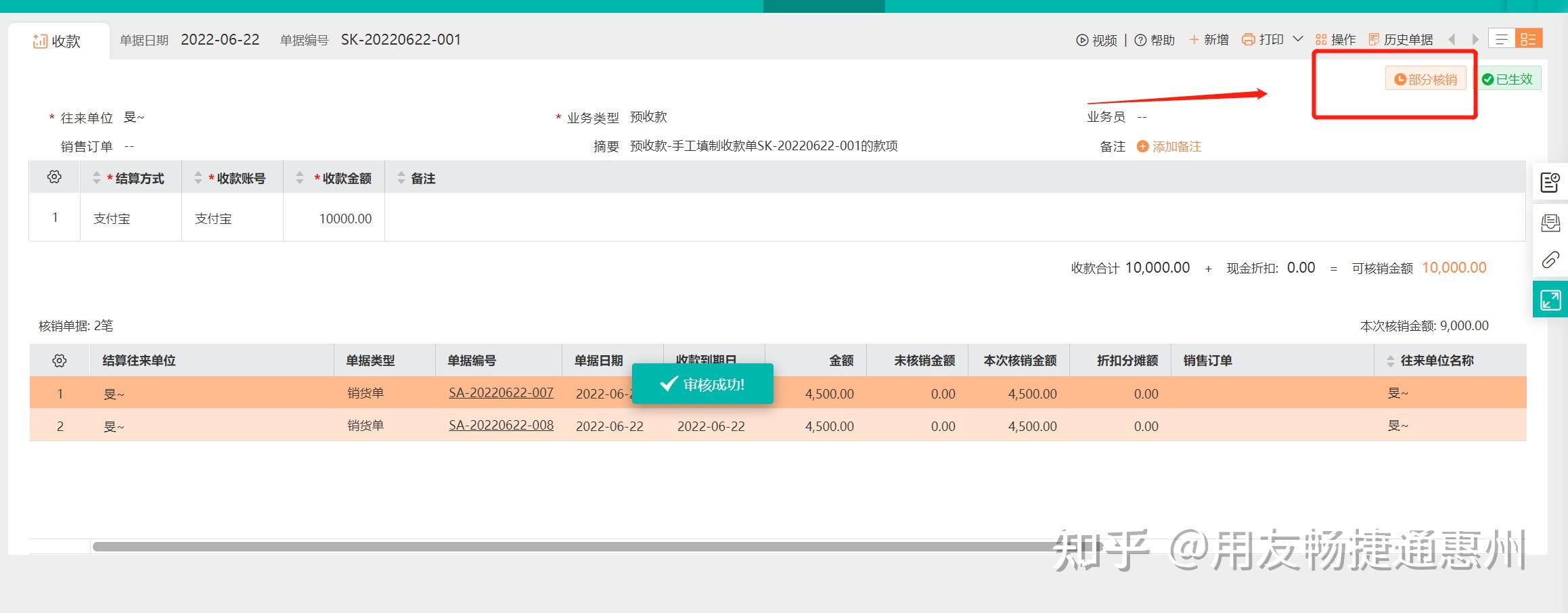Click the 往来单位 value 旻~

(x=134, y=117)
